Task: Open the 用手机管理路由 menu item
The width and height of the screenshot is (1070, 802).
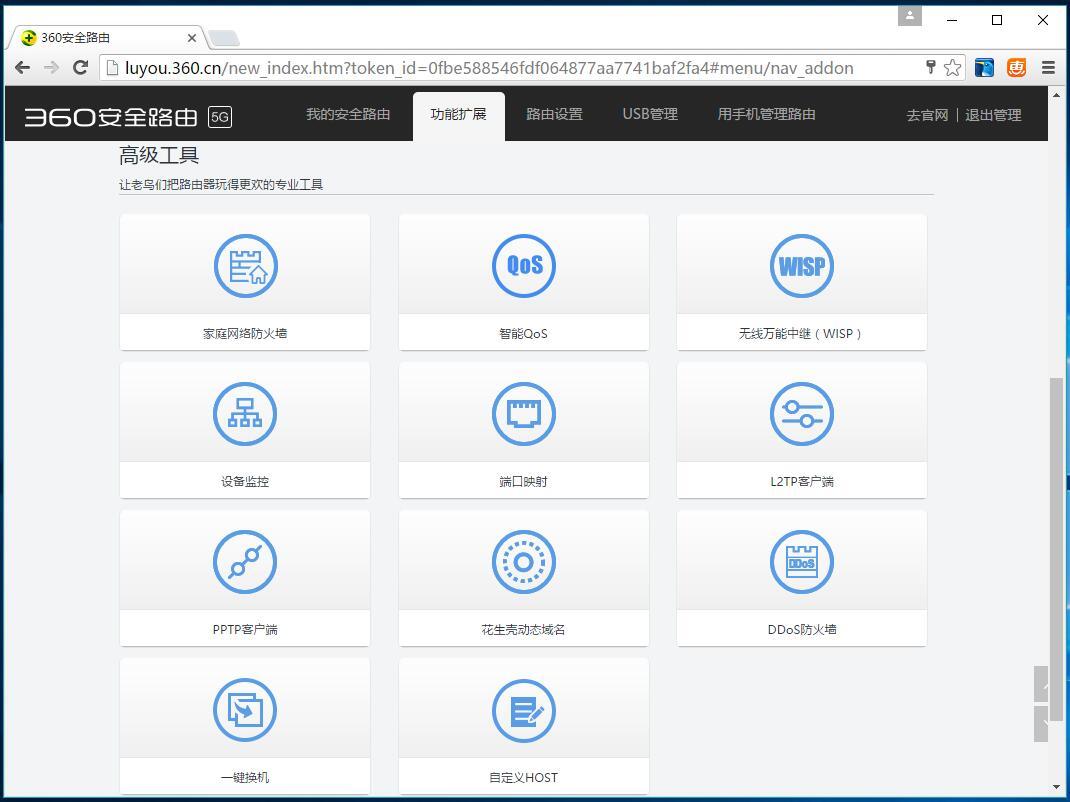Action: click(x=766, y=114)
